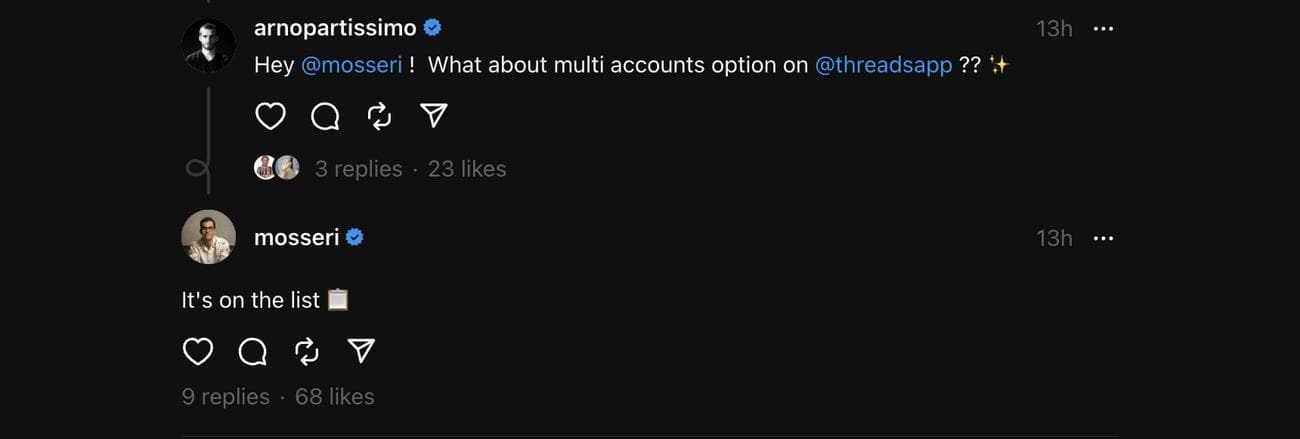Open the @mosseri mention link
This screenshot has width=1300, height=439.
[351, 65]
